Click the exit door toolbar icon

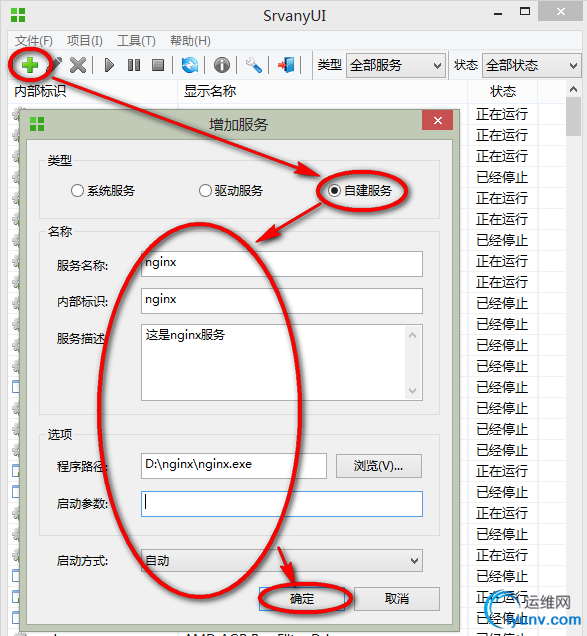286,65
